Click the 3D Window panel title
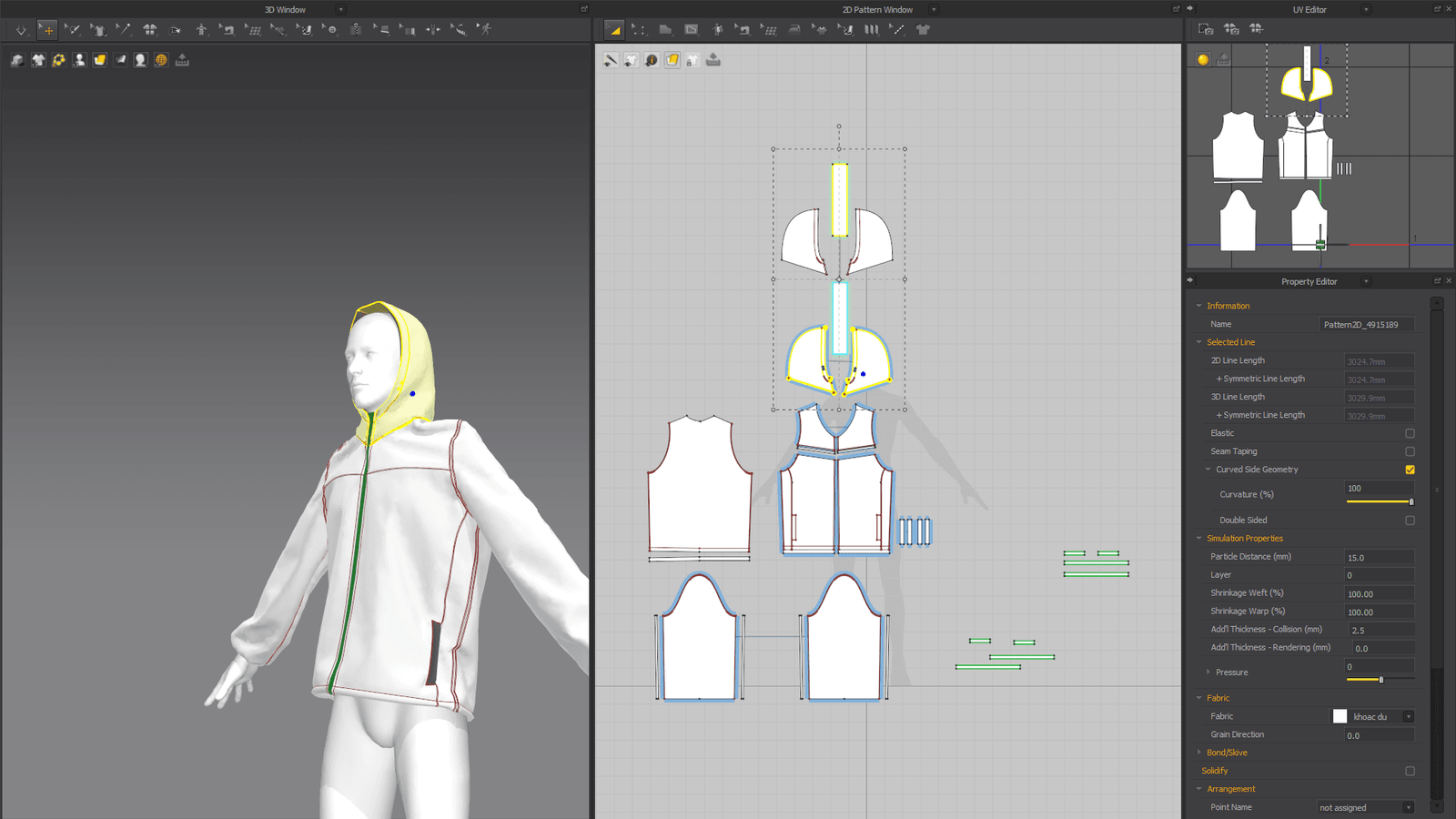Screen dimensions: 1456x819 285,9
